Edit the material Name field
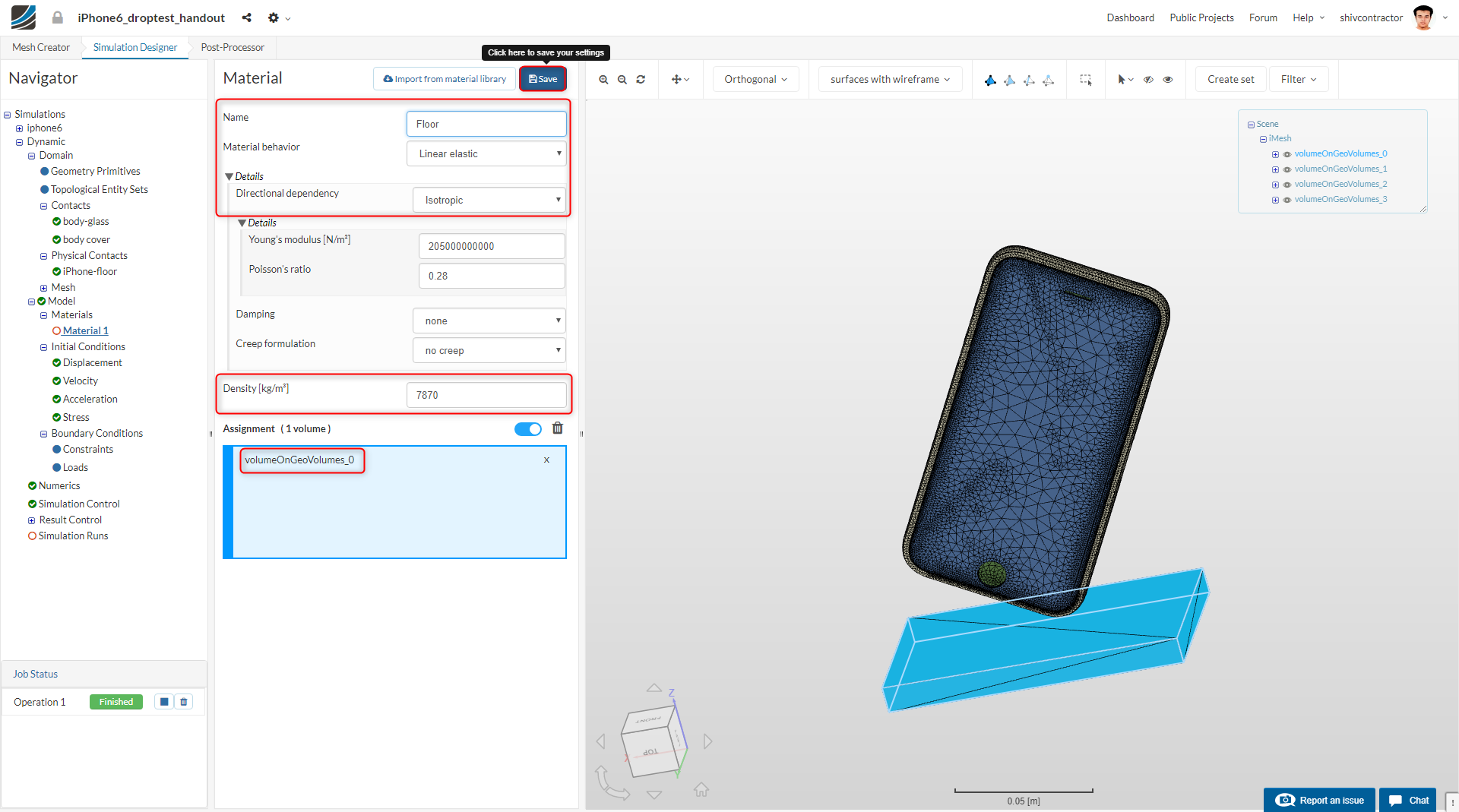 coord(486,124)
